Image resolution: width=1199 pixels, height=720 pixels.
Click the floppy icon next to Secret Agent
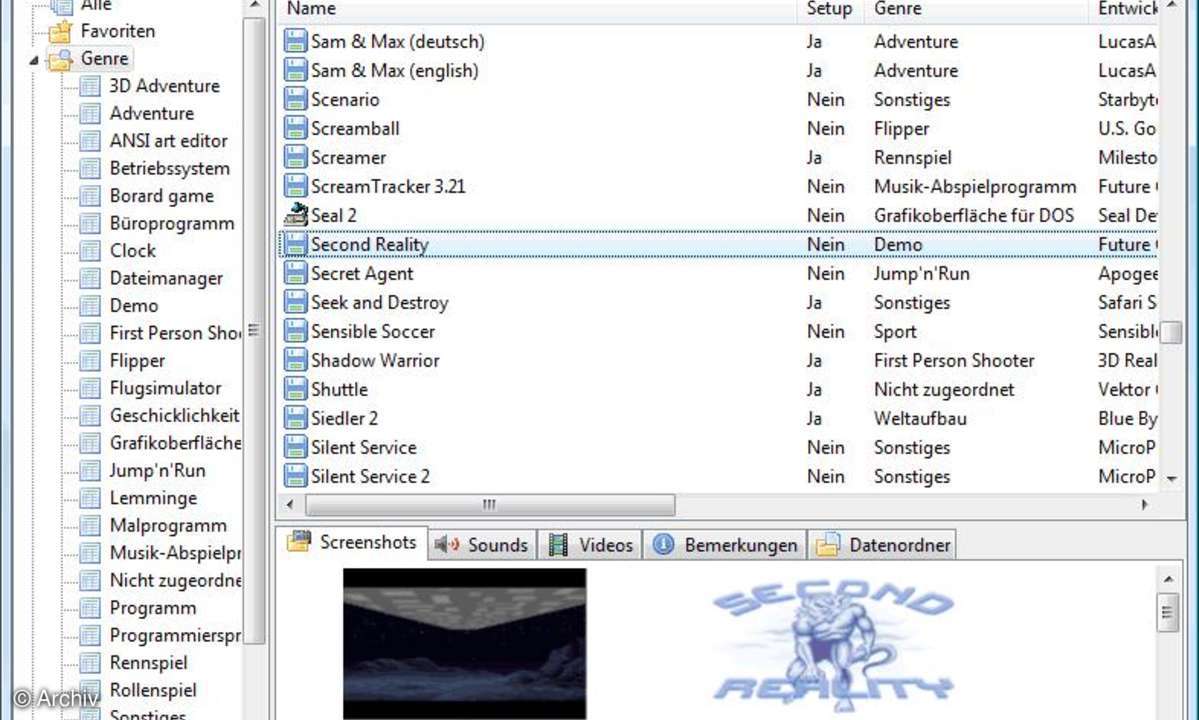tap(295, 274)
